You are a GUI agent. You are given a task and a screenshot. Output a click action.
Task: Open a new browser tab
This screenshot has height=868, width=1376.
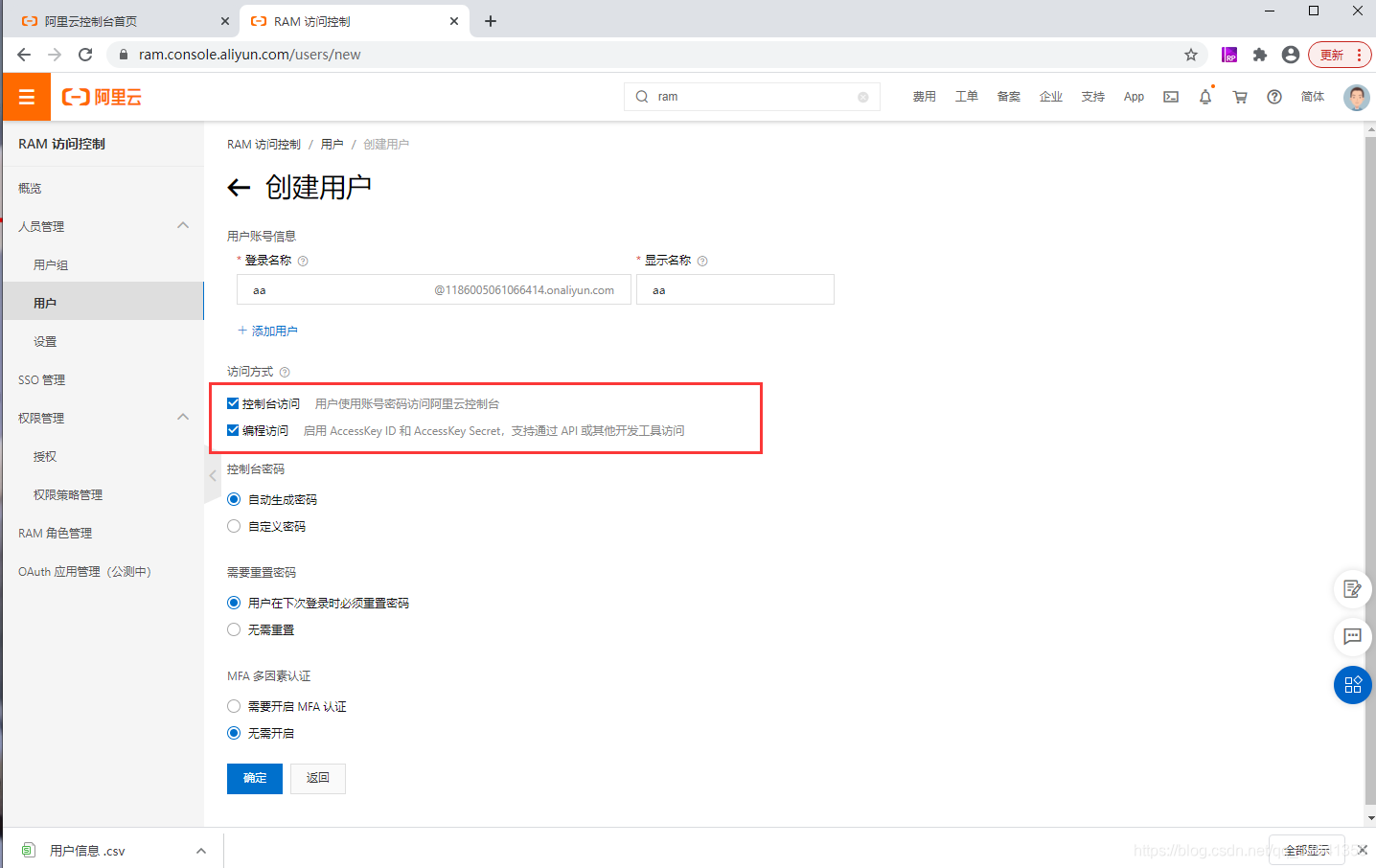point(491,21)
